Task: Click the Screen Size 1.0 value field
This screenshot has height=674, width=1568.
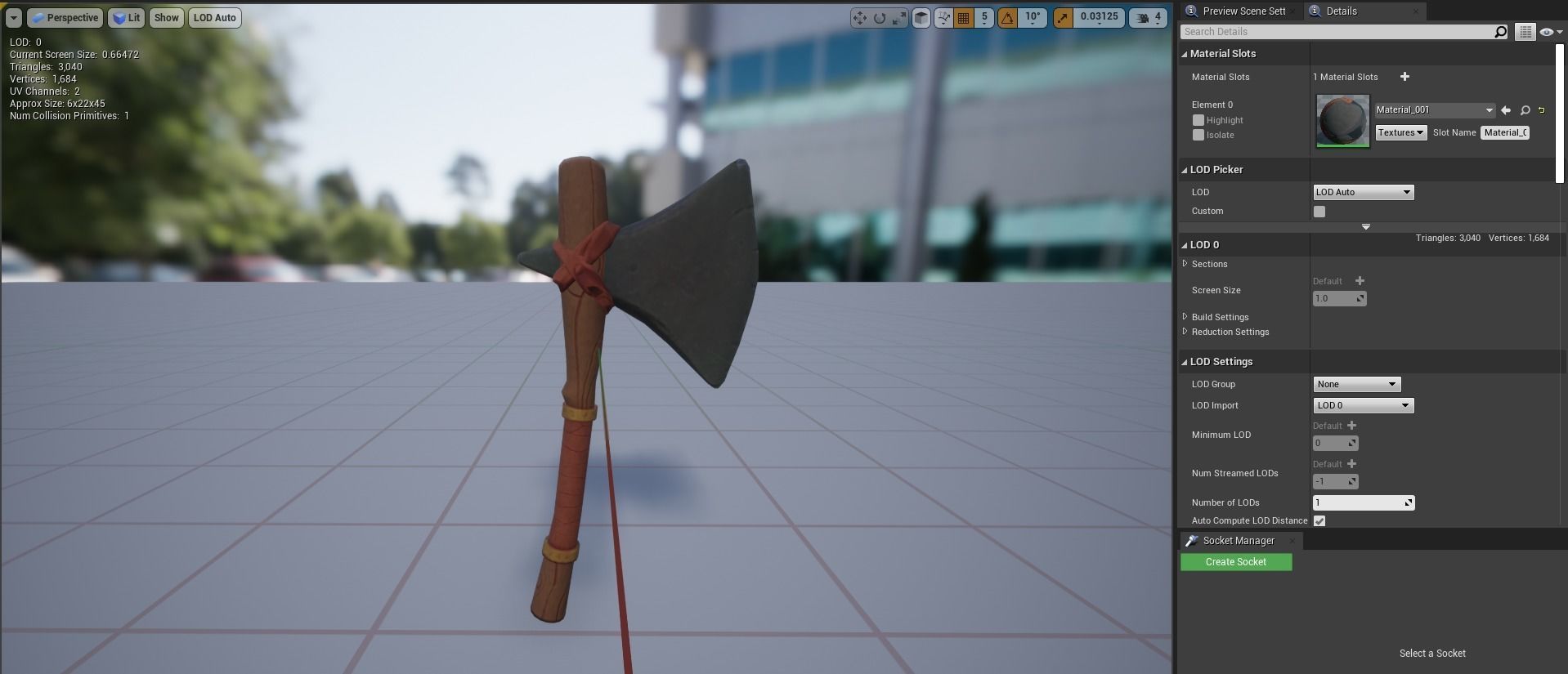Action: (1339, 299)
